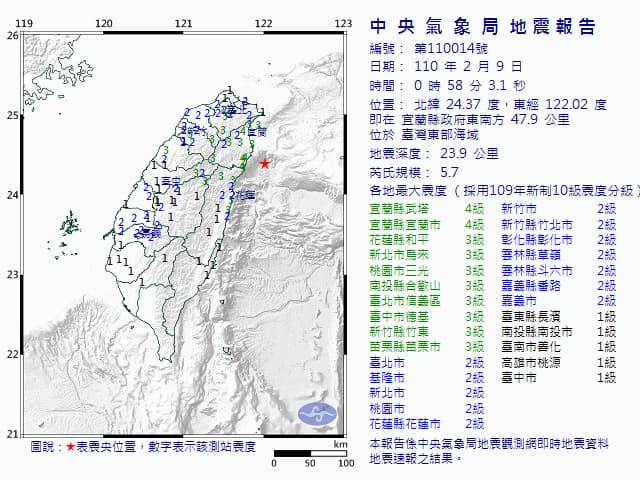640x480 pixels.
Task: Select report number 第110014號
Action: (451, 49)
